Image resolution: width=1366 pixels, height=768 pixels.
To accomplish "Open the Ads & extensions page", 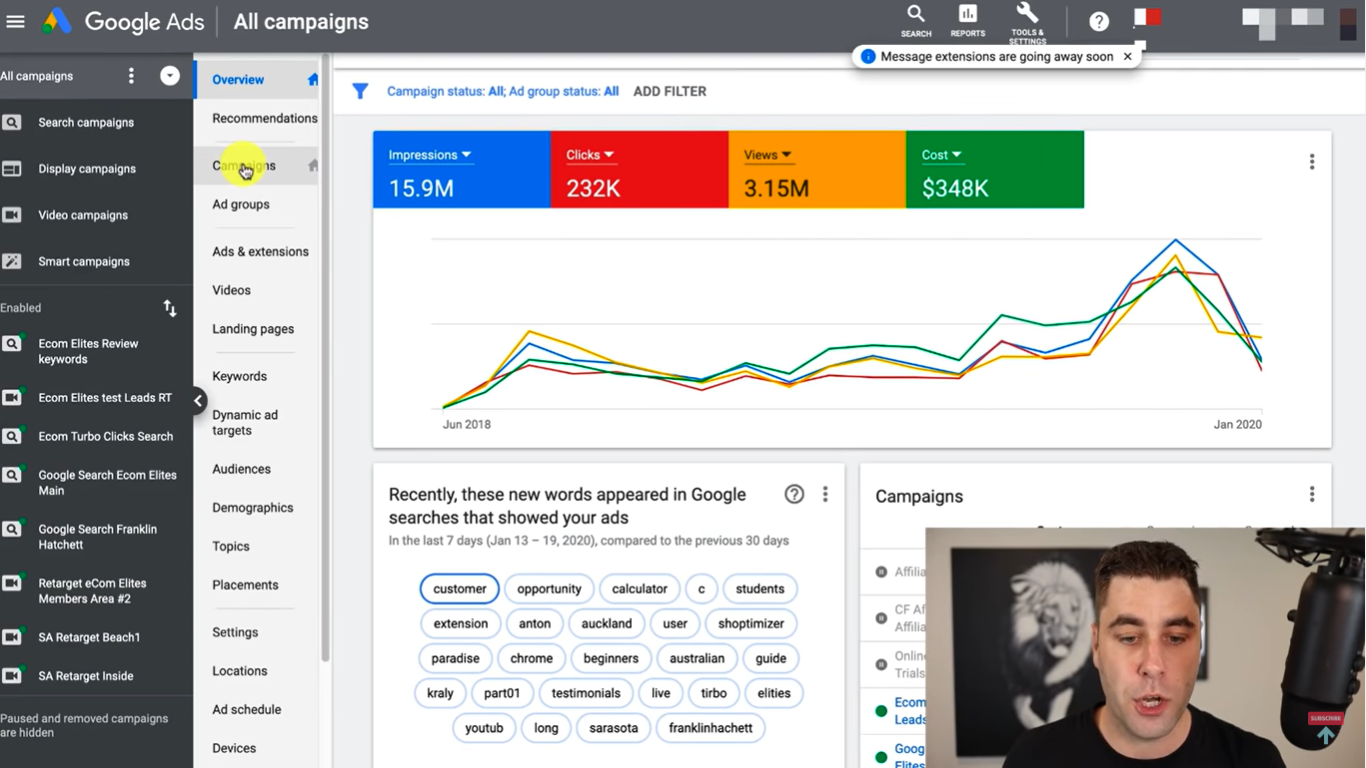I will (x=260, y=252).
